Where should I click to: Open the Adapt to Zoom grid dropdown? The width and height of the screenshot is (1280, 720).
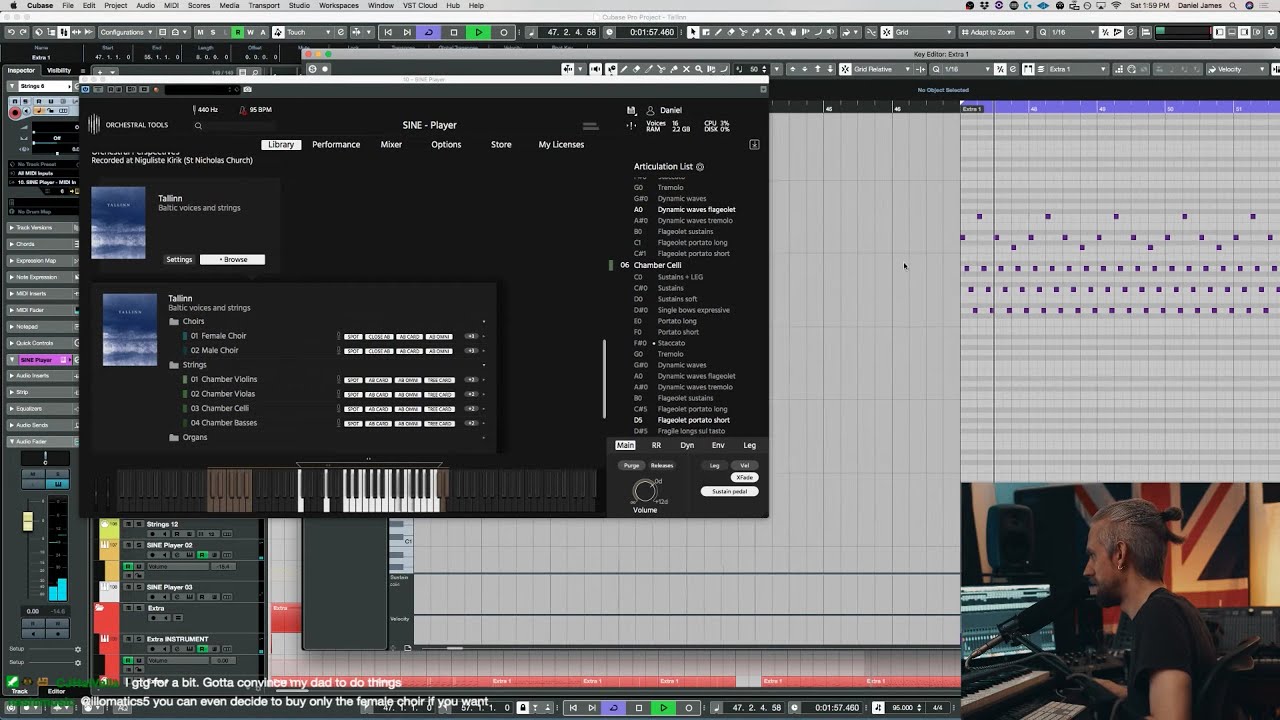(x=998, y=32)
